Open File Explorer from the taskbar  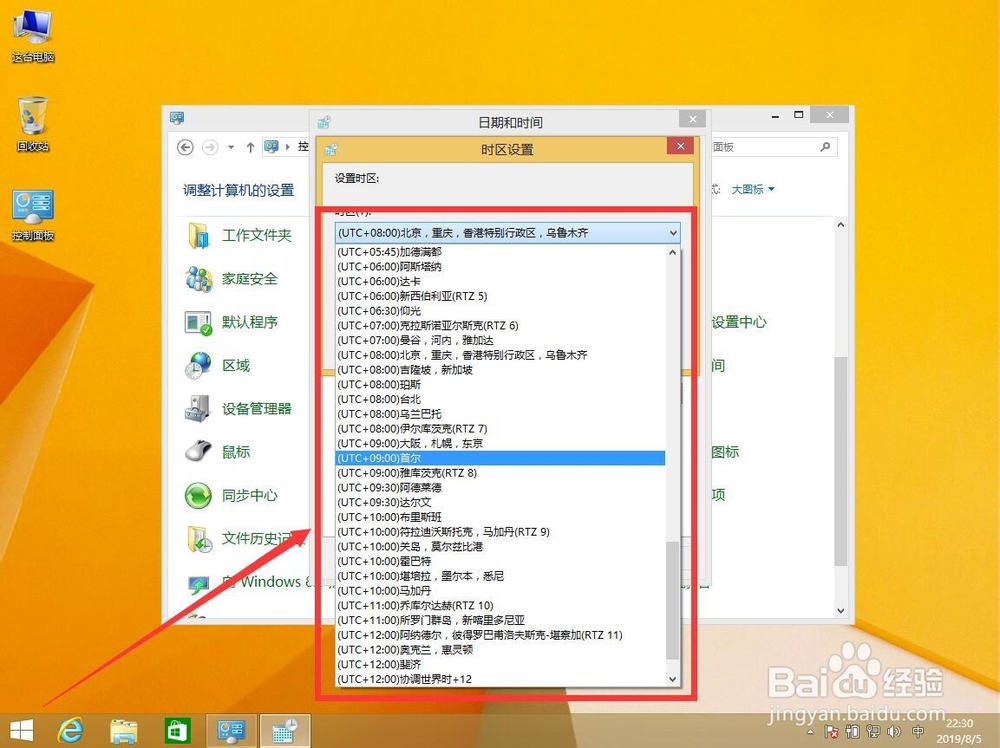tap(124, 731)
